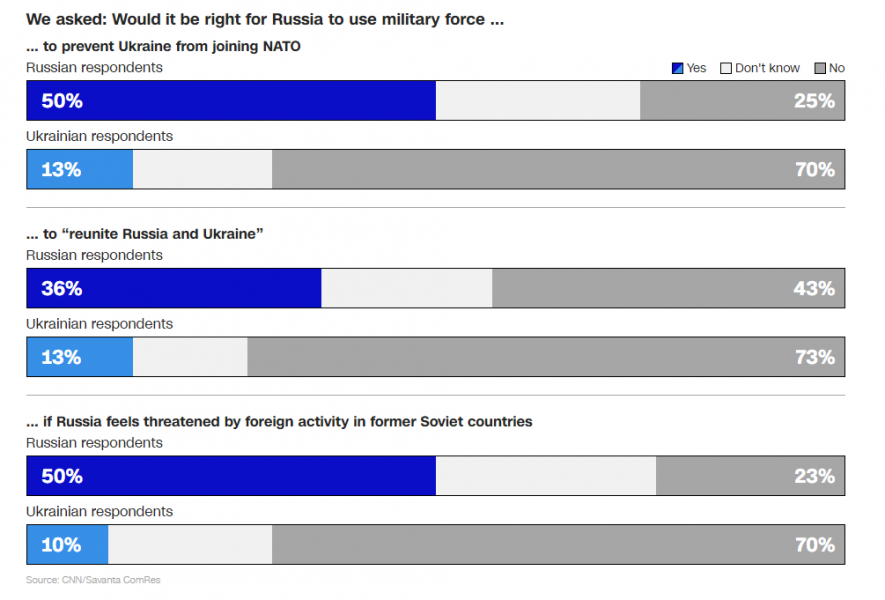Click the 73% Ukrainian reunite No segment
Viewport: 885px width, 600px height.
(x=546, y=357)
